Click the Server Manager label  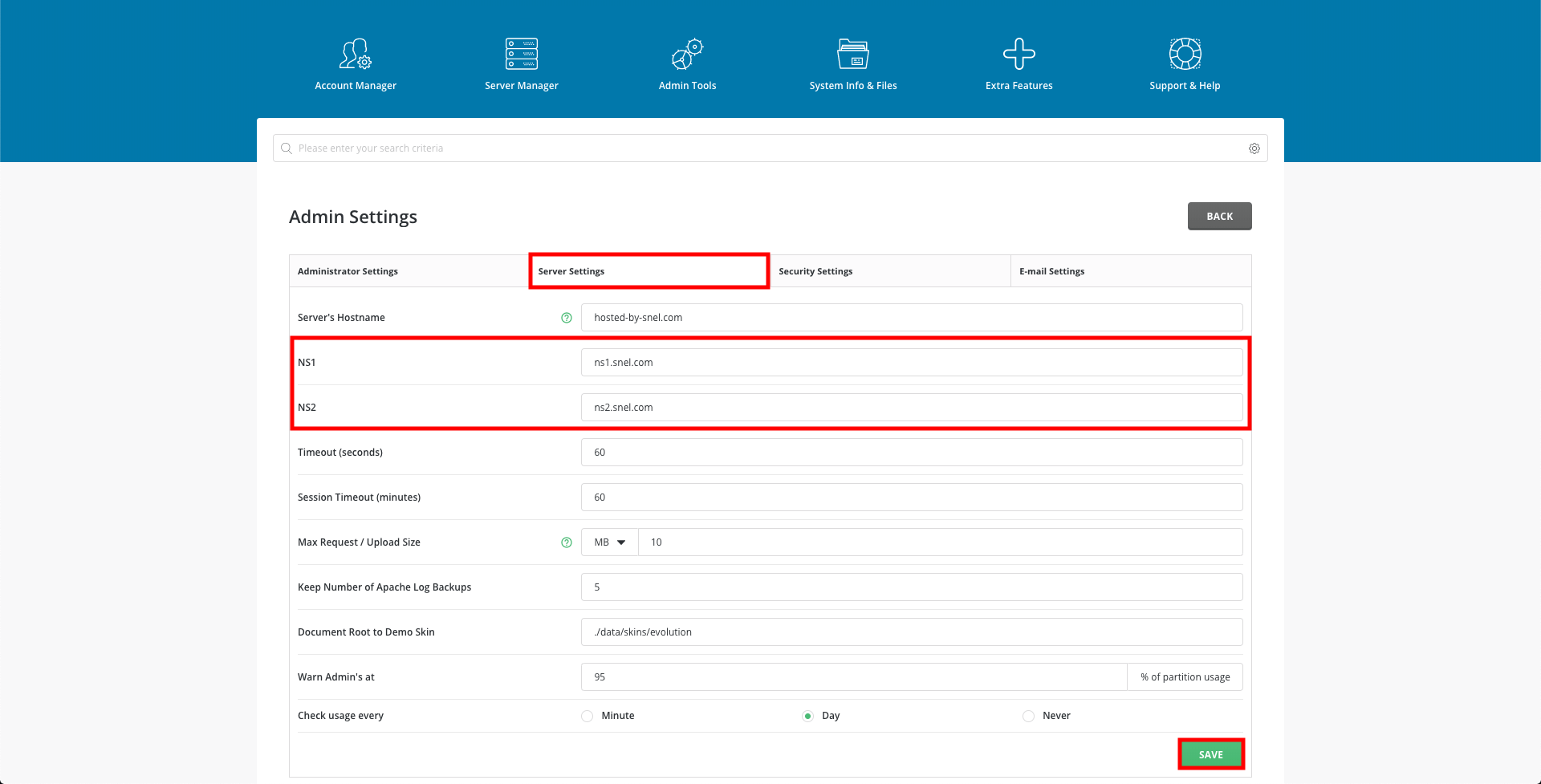pyautogui.click(x=522, y=86)
